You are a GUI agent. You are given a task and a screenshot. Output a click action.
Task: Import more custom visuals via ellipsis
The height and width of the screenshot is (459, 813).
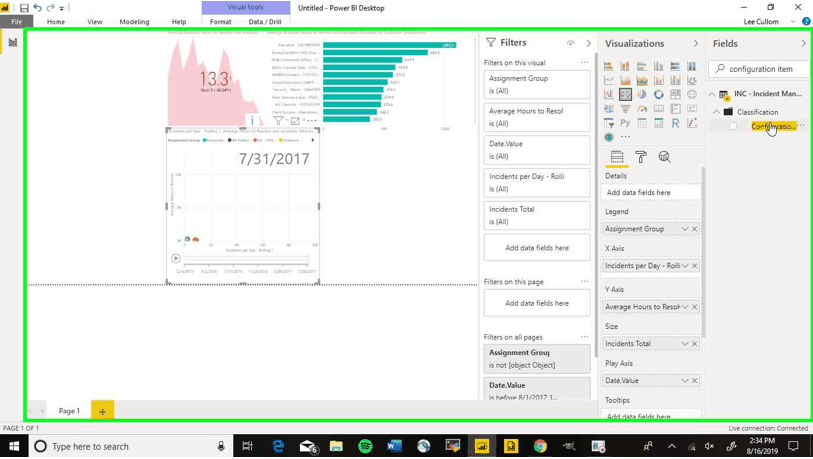click(x=626, y=137)
